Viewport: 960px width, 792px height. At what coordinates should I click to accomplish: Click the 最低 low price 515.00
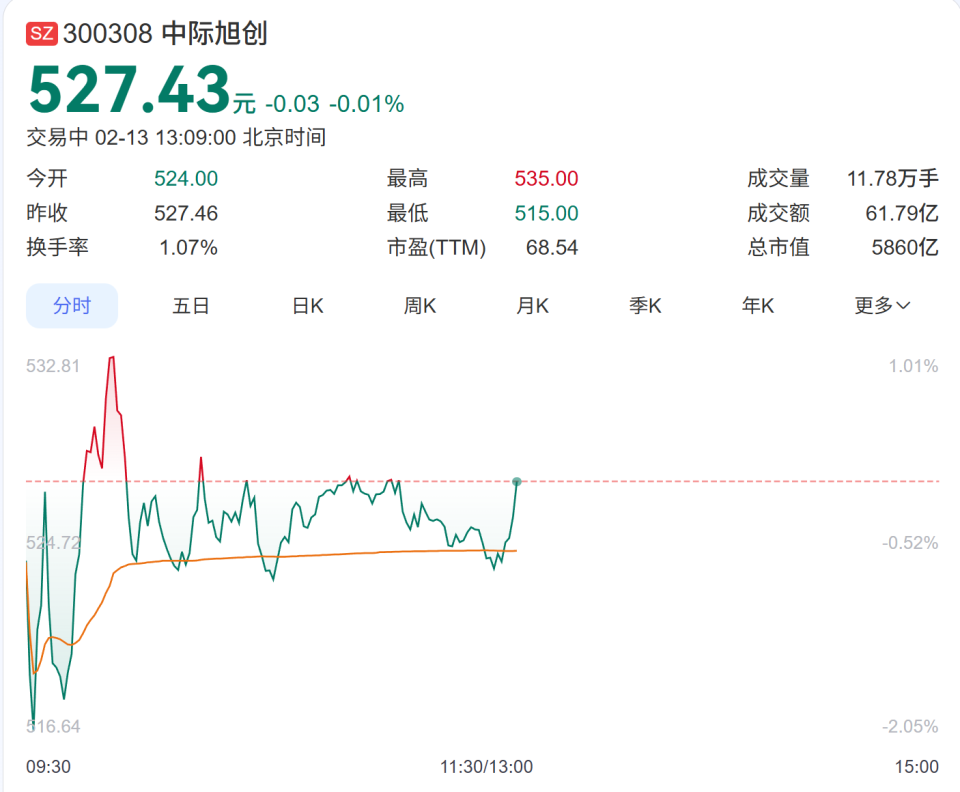(545, 212)
